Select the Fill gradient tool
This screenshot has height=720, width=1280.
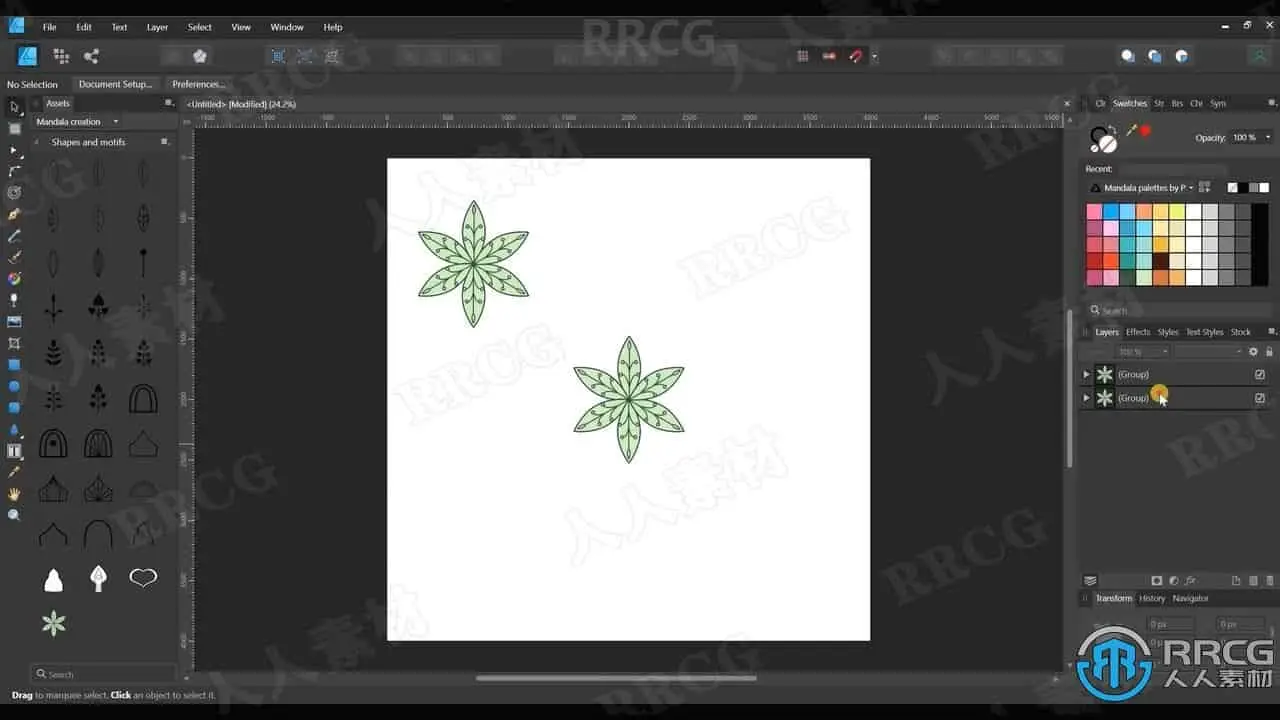[14, 279]
